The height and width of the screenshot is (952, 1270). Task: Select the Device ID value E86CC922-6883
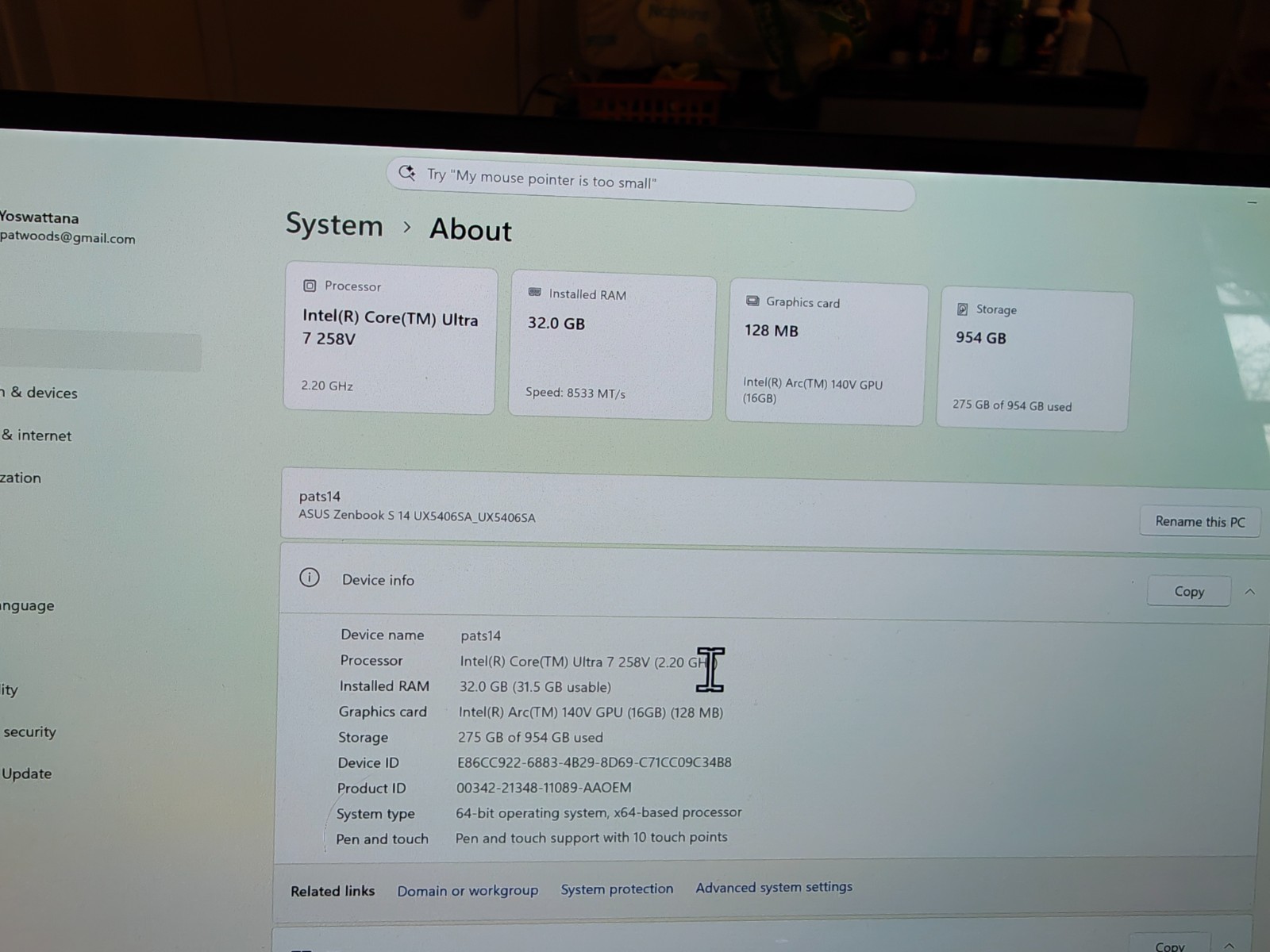click(594, 762)
